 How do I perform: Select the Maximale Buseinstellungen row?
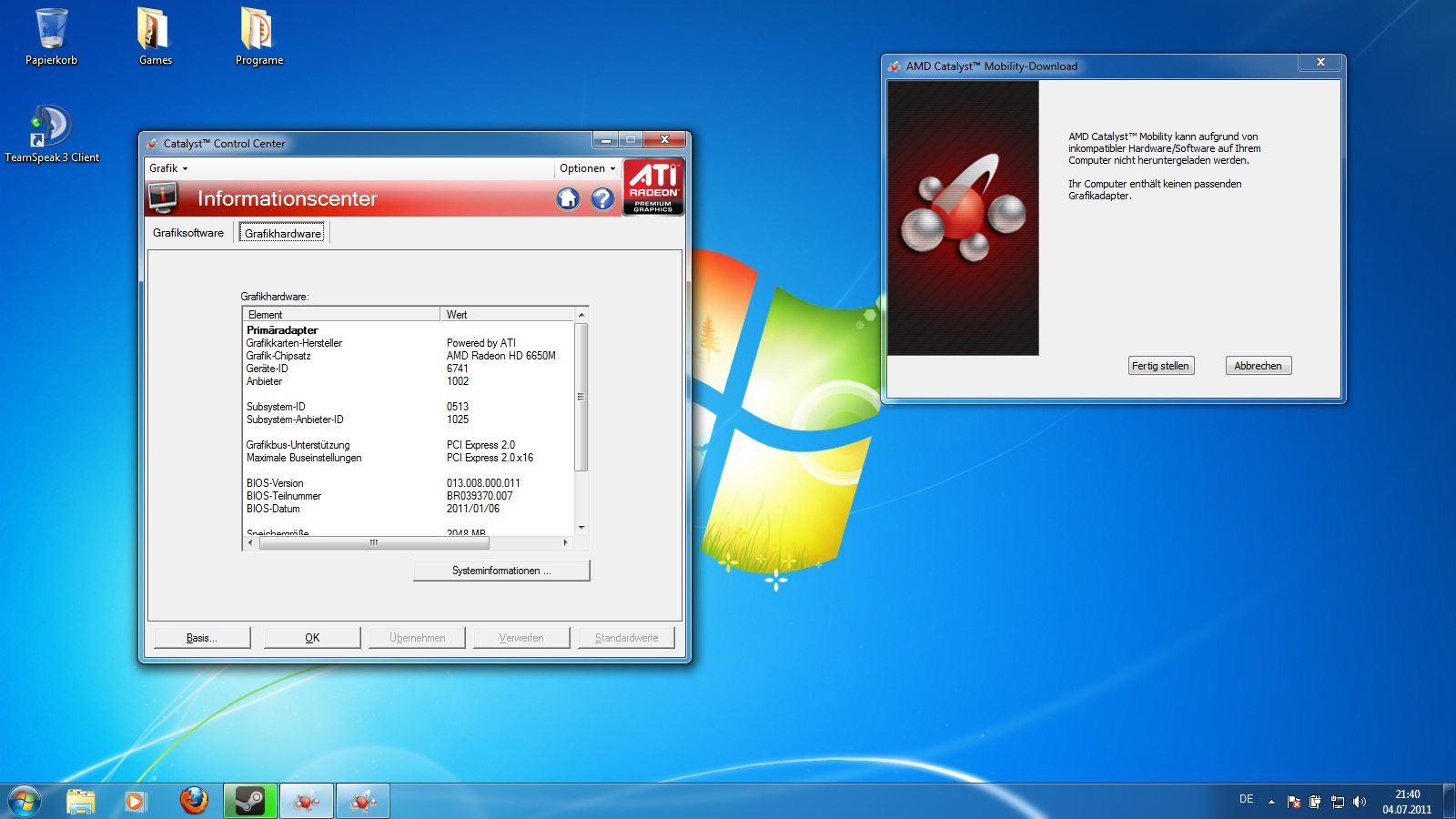pos(409,458)
